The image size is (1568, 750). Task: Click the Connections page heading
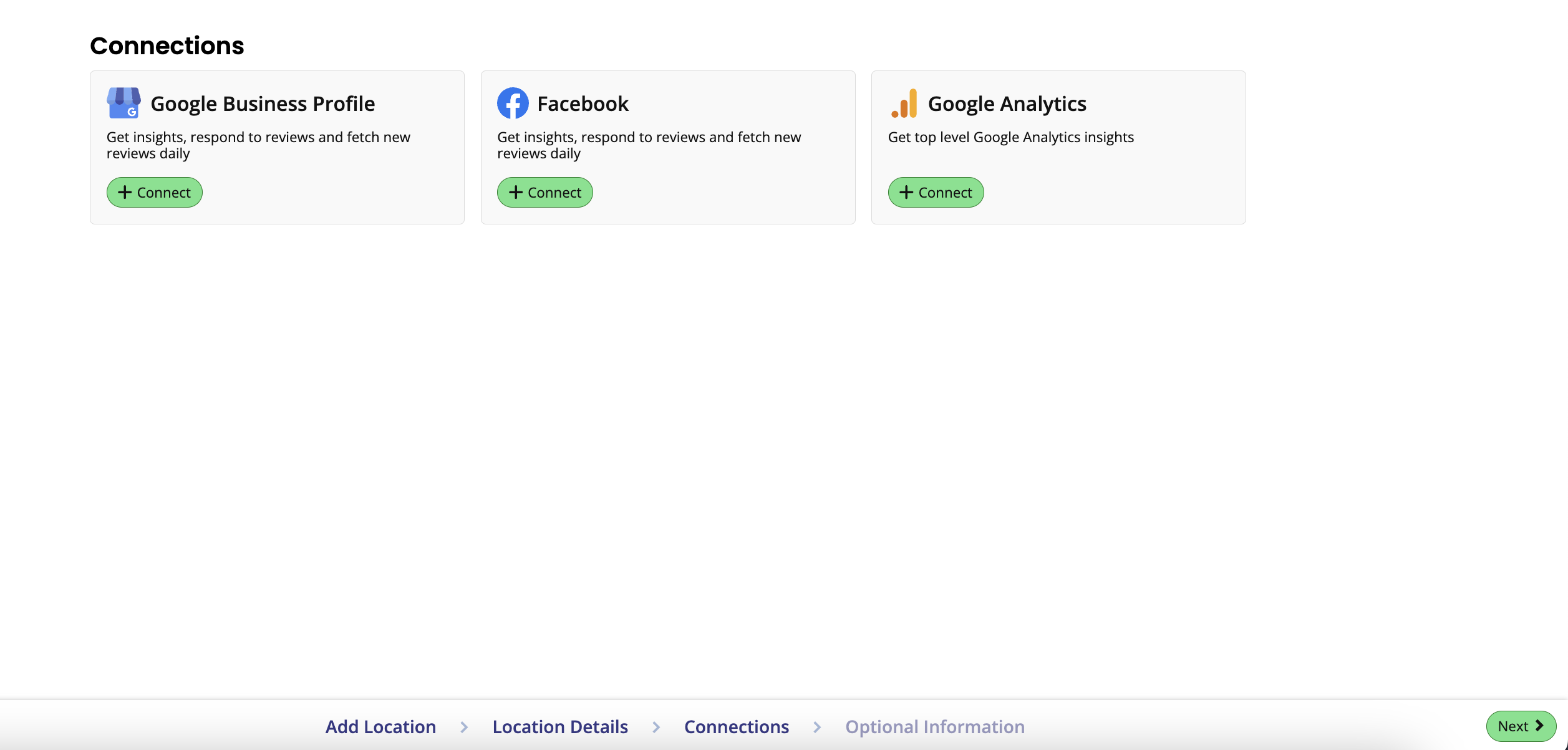coord(167,46)
